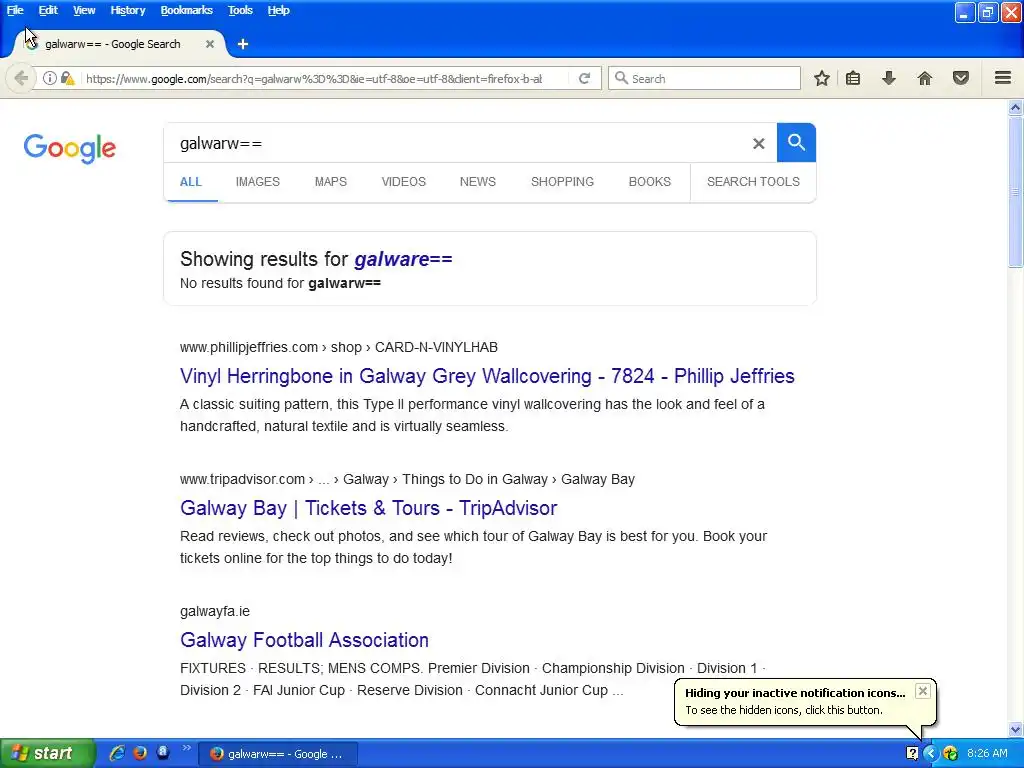Image resolution: width=1024 pixels, height=768 pixels.
Task: Click the vertical scrollbar thumb
Action: 1015,191
